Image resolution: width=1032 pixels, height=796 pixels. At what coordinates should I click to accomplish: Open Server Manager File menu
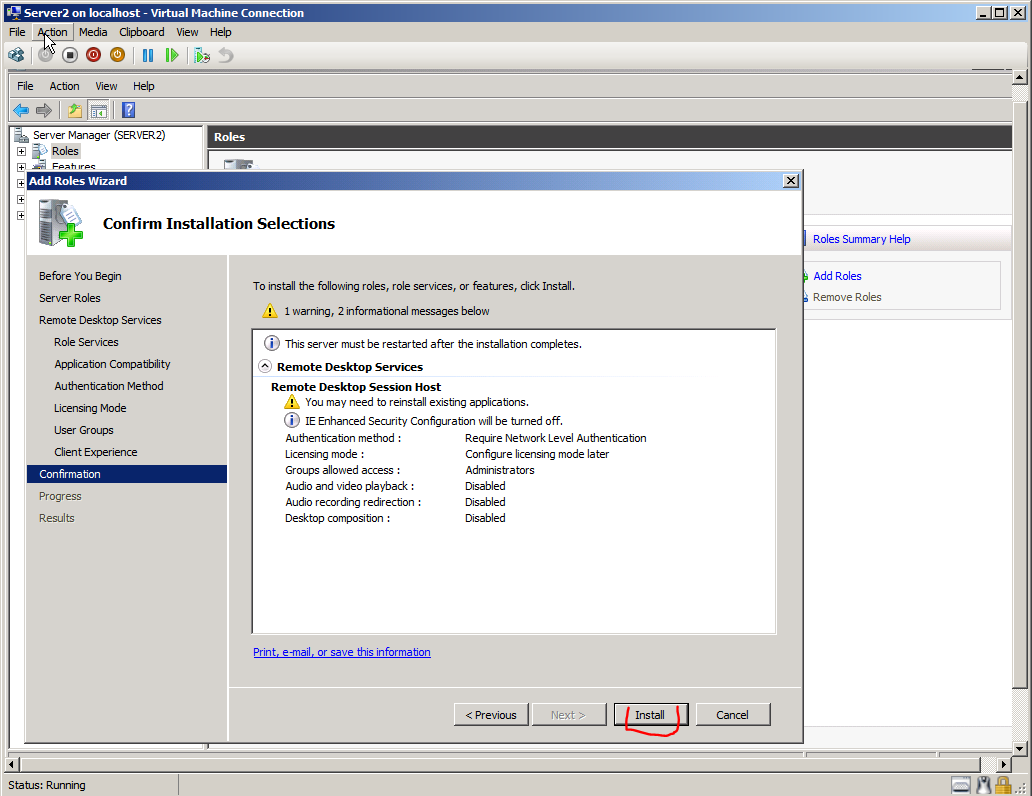coord(25,86)
